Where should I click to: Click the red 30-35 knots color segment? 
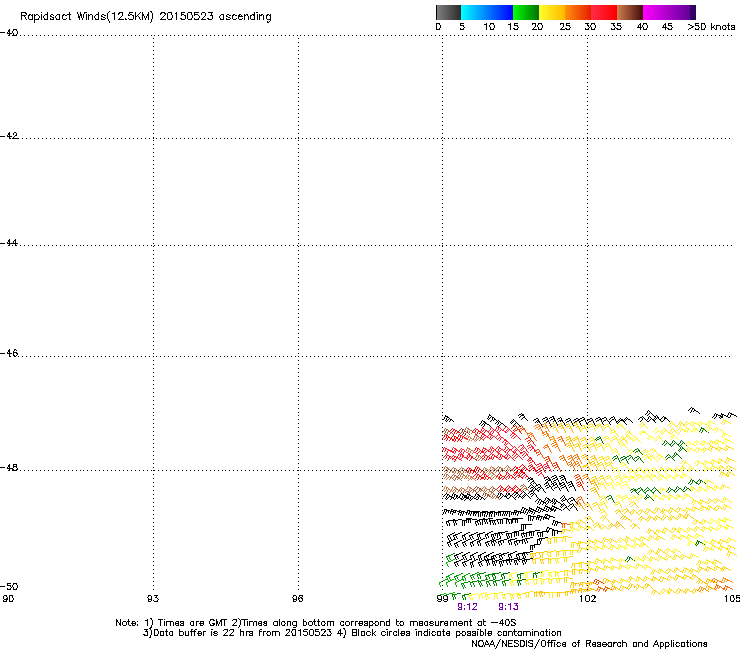604,12
